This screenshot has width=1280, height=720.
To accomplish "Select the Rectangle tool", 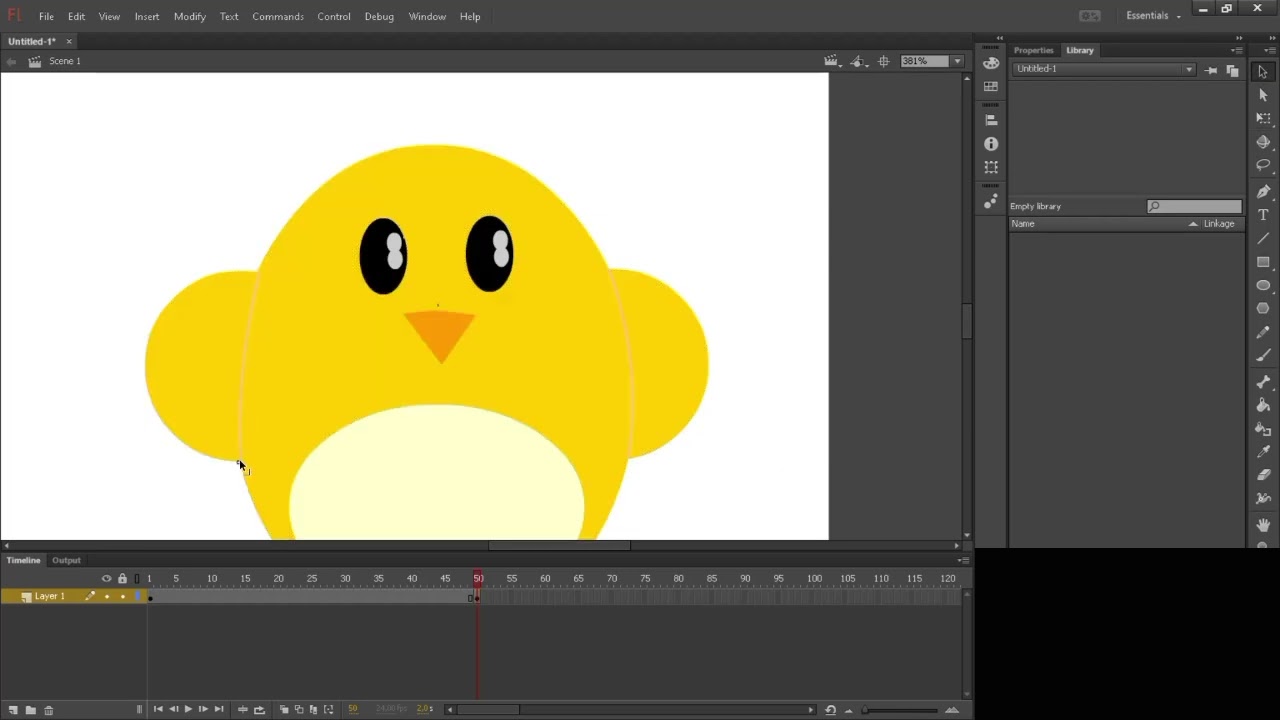I will click(1263, 262).
